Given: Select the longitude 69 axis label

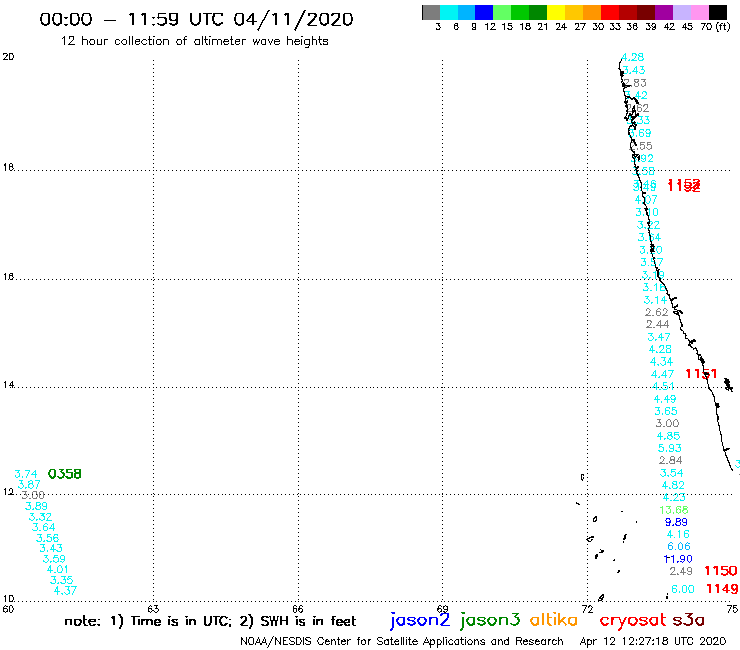Looking at the screenshot, I should (x=442, y=609).
